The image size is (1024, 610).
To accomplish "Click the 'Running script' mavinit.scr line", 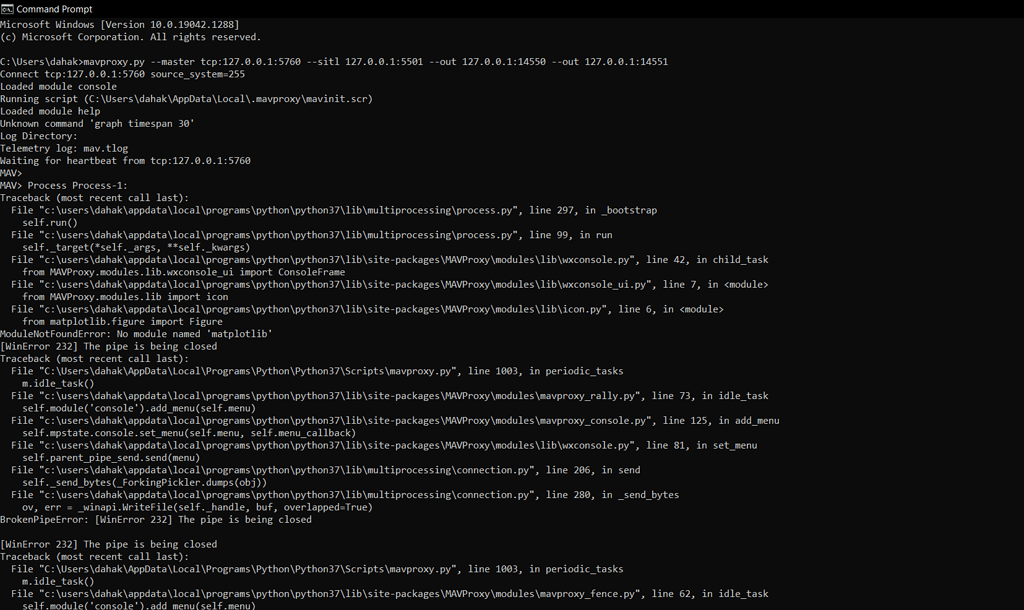I will [x=186, y=99].
